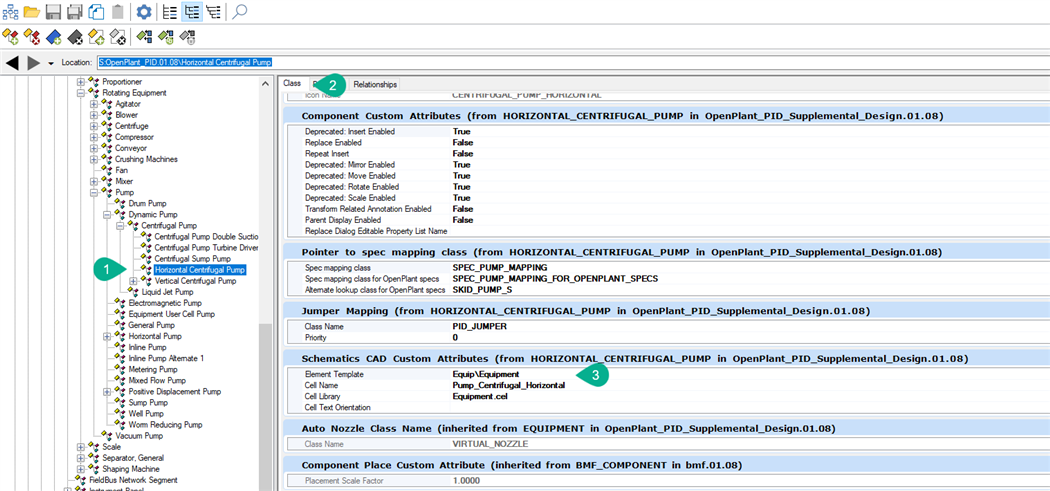Click the Copy documents icon
Image resolution: width=1050 pixels, height=491 pixels.
[x=96, y=11]
